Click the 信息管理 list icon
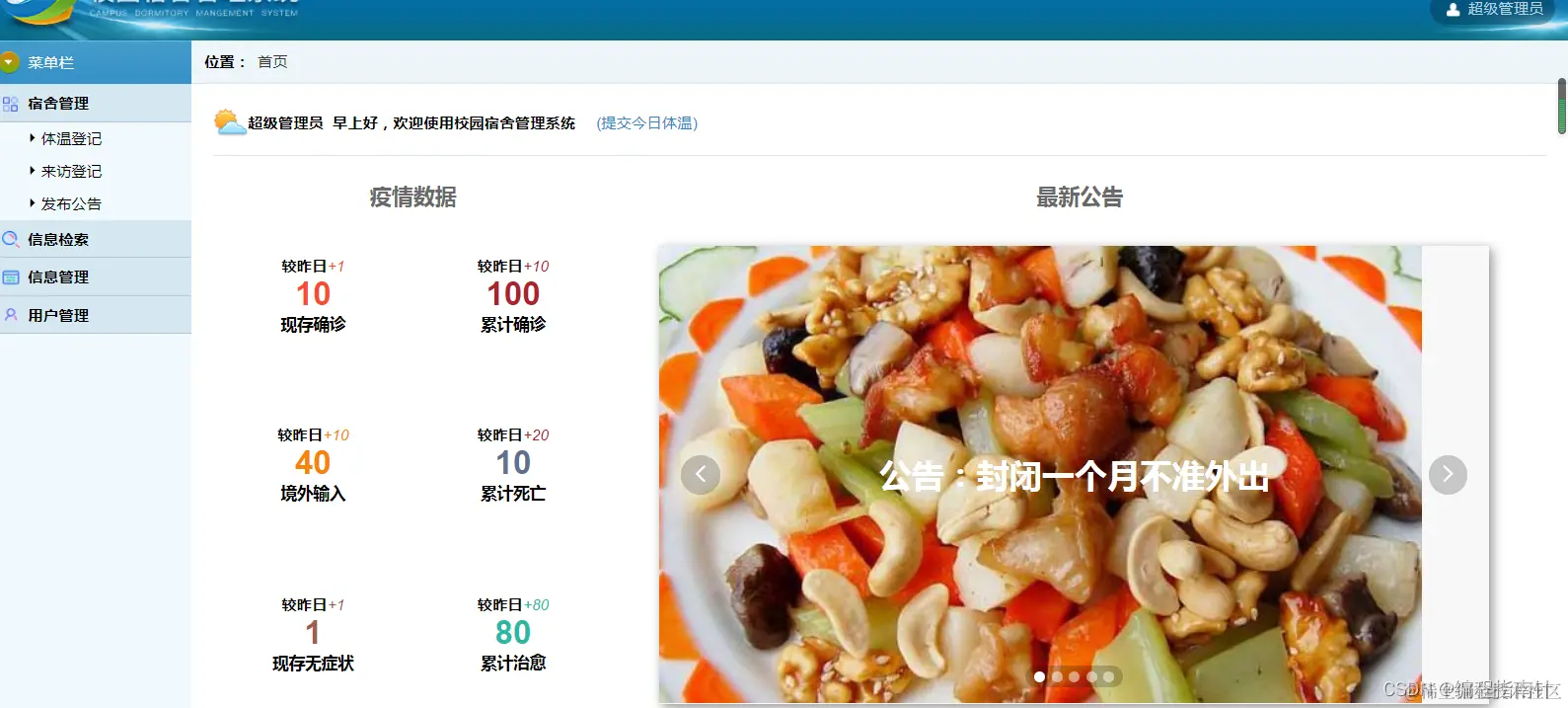 point(11,277)
